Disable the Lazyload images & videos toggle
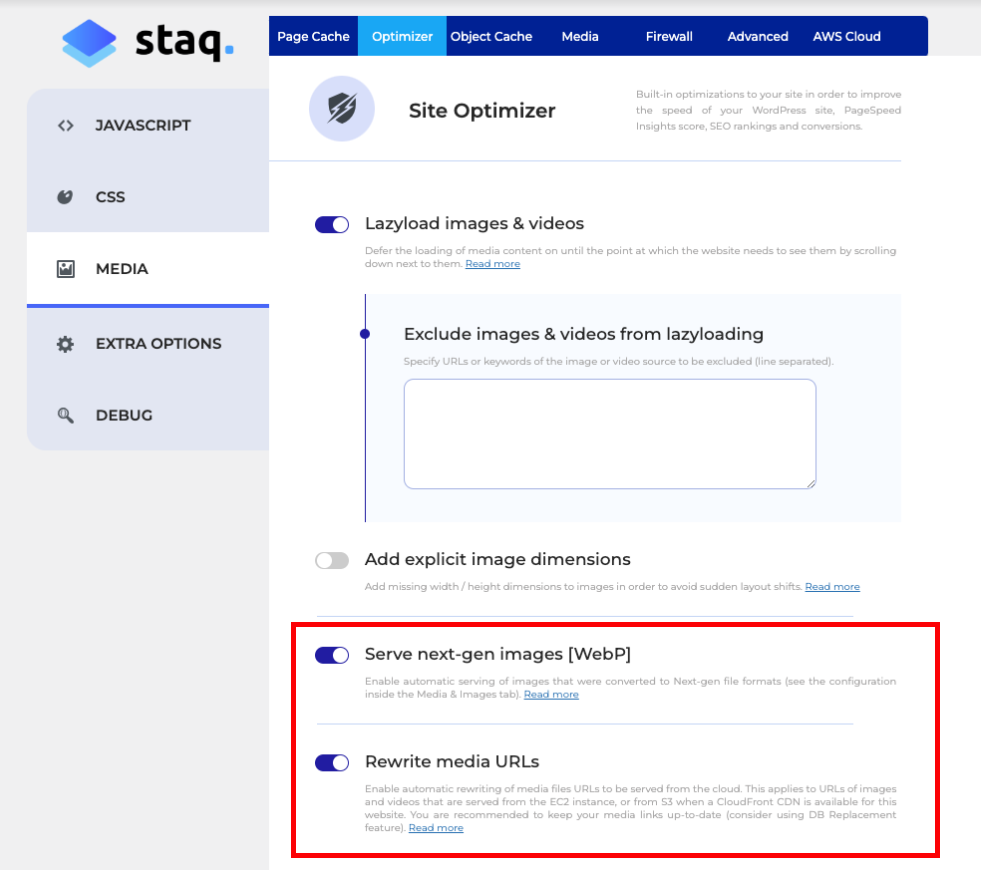Image resolution: width=981 pixels, height=870 pixels. click(331, 224)
